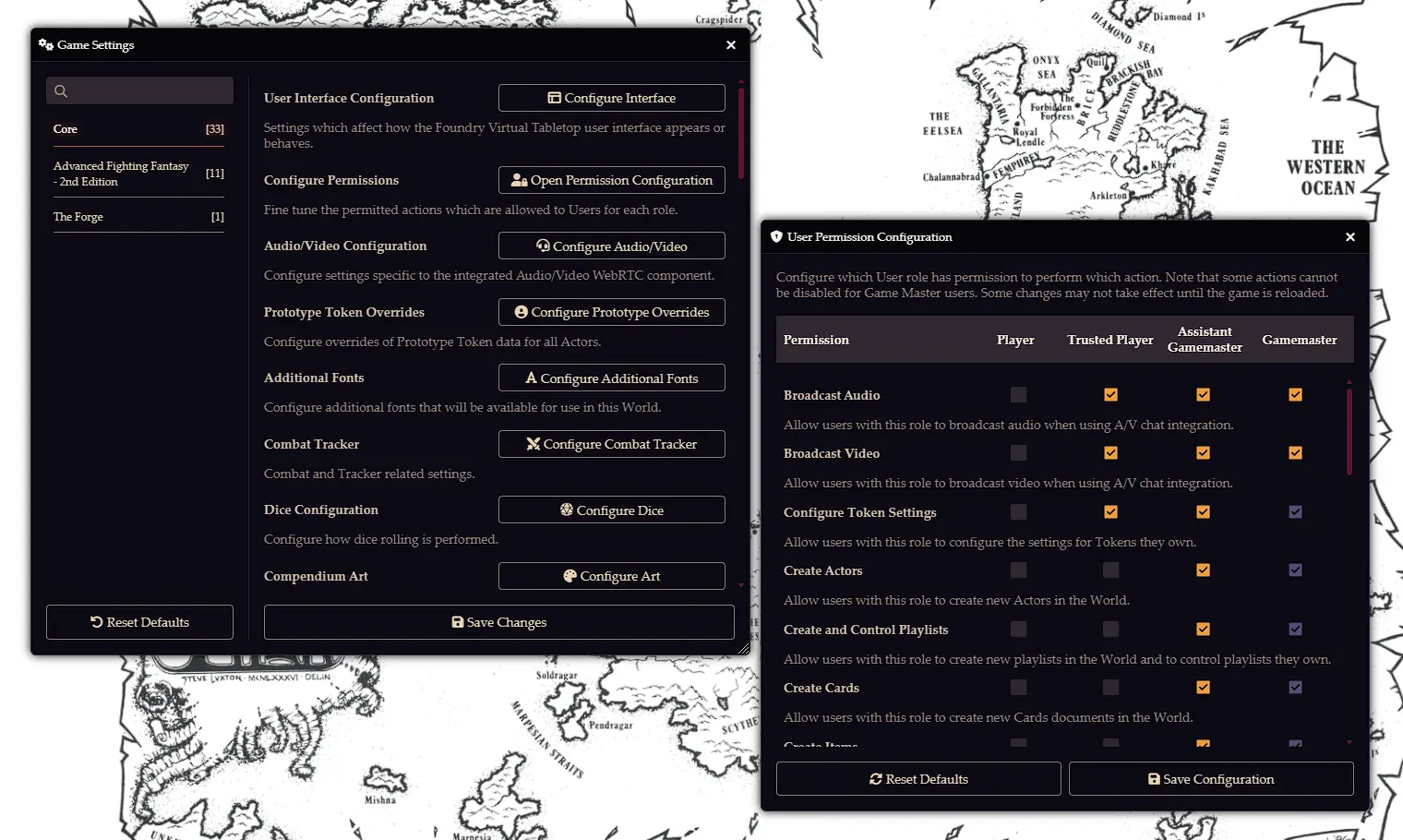
Task: Close the User Permission Configuration window
Action: click(1350, 236)
